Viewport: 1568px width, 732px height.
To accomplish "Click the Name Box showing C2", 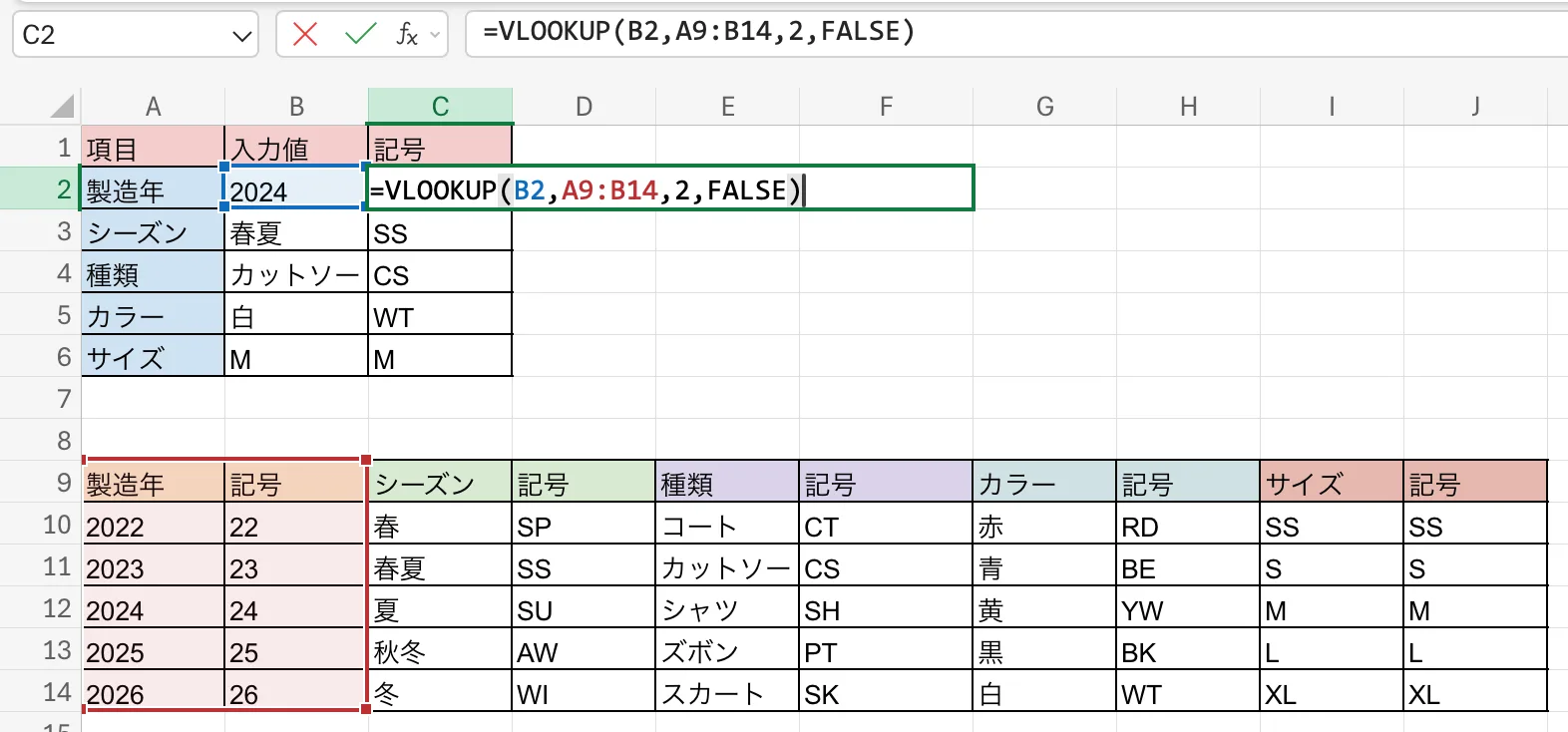I will (x=120, y=35).
